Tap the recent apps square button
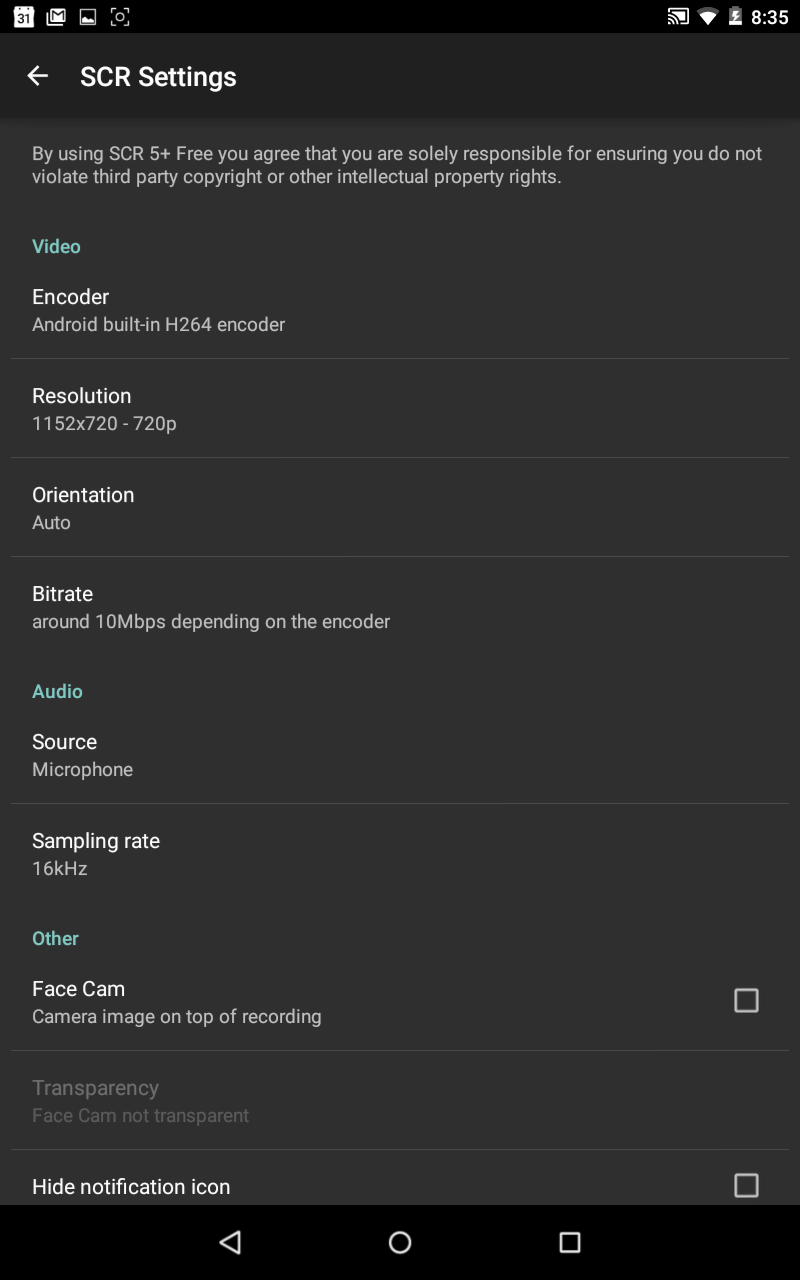Viewport: 800px width, 1280px height. point(570,1242)
